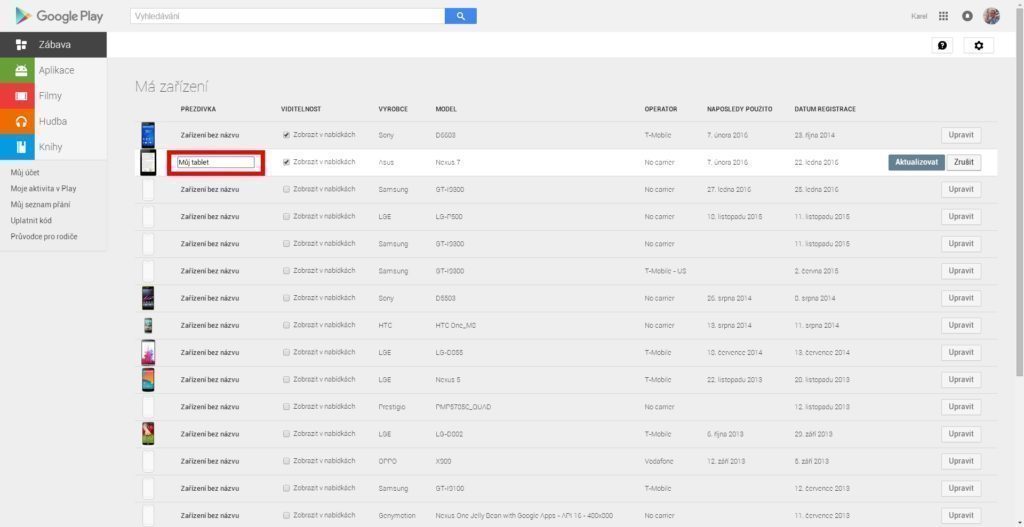Open the user profile avatar
The width and height of the screenshot is (1024, 527).
point(991,16)
